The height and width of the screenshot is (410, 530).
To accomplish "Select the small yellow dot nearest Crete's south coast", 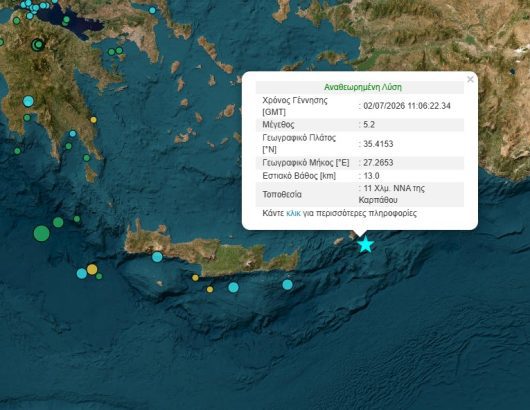I will [195, 278].
